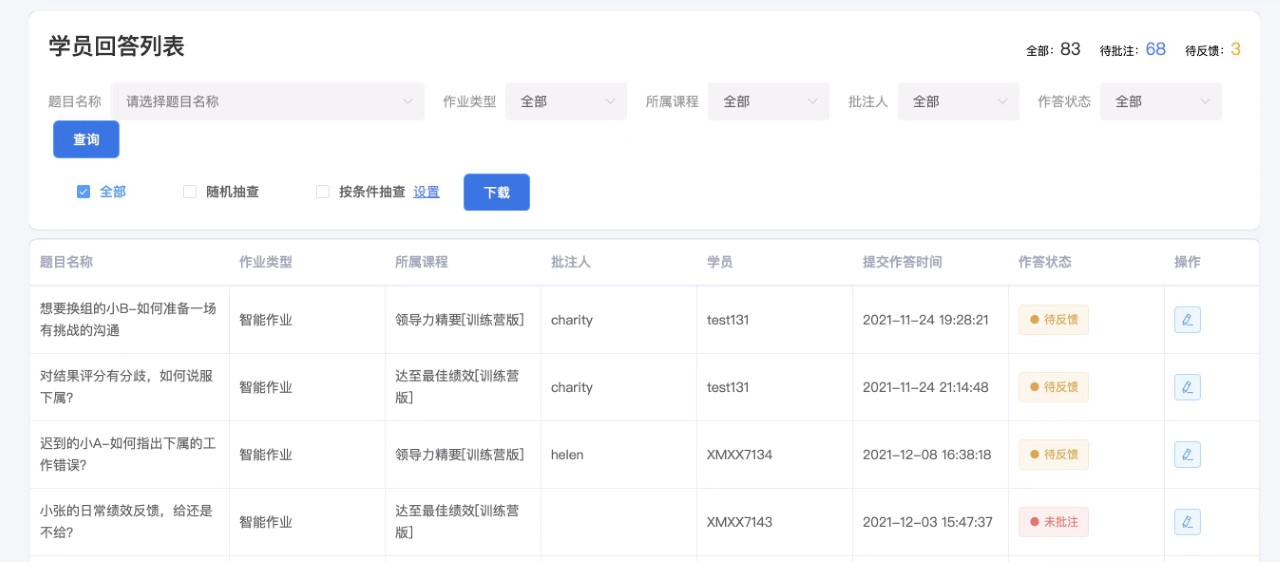The width and height of the screenshot is (1280, 562).
Task: Select title 迟到的小A-如何指出下属的工作错误?
Action: [x=128, y=454]
